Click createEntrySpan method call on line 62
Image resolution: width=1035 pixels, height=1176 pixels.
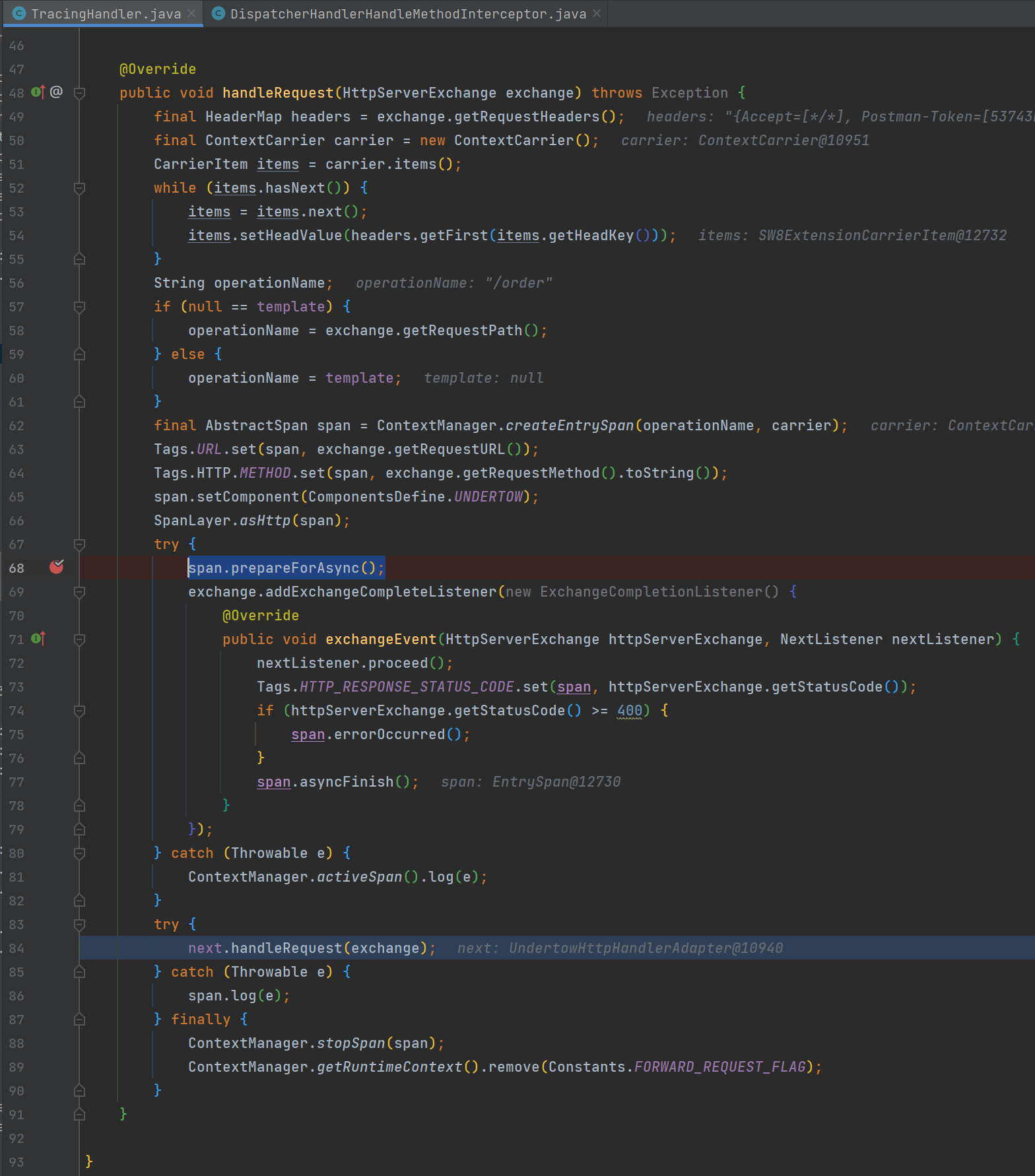[570, 426]
